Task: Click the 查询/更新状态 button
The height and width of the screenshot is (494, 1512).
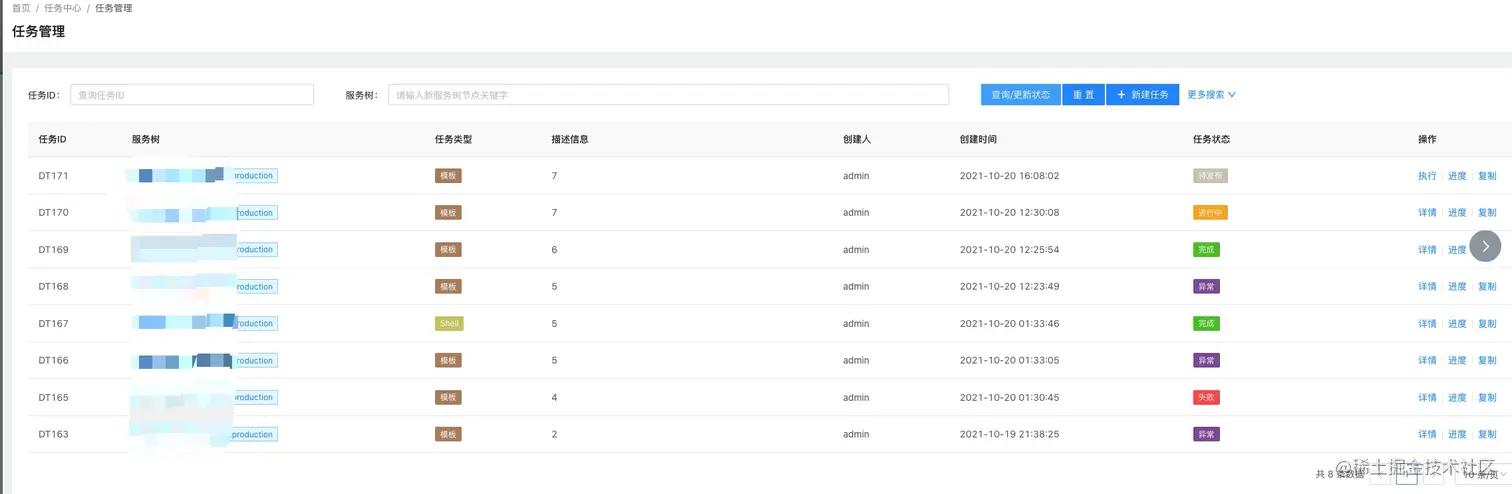Action: [1021, 95]
